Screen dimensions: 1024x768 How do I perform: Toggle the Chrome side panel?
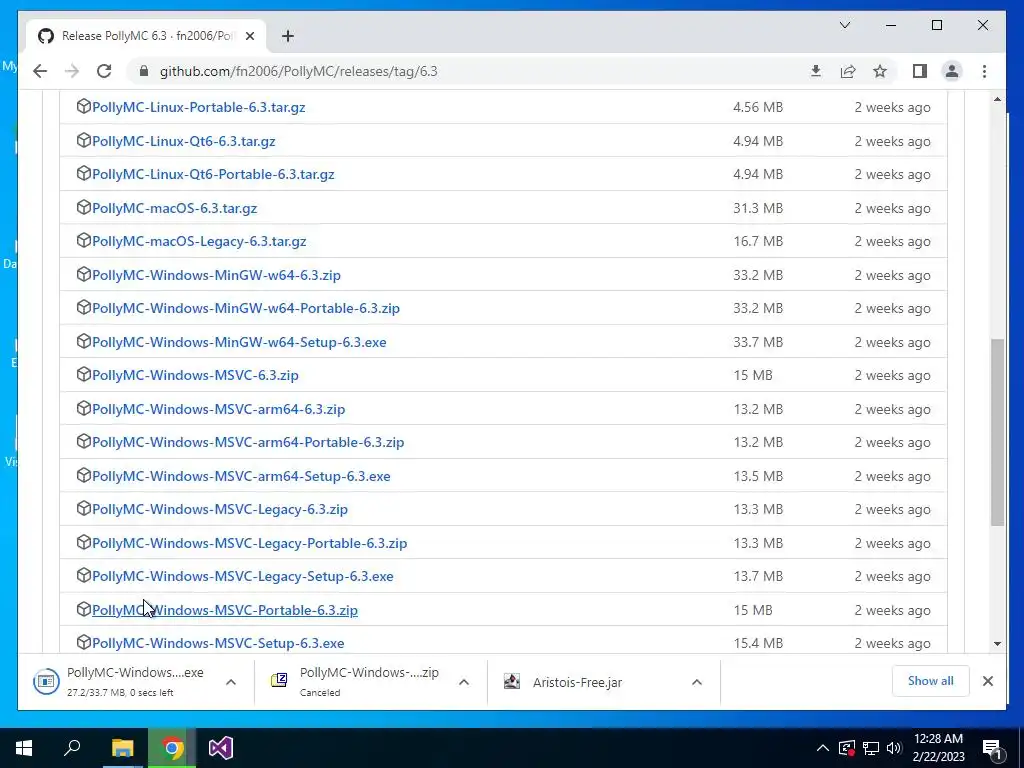point(920,71)
